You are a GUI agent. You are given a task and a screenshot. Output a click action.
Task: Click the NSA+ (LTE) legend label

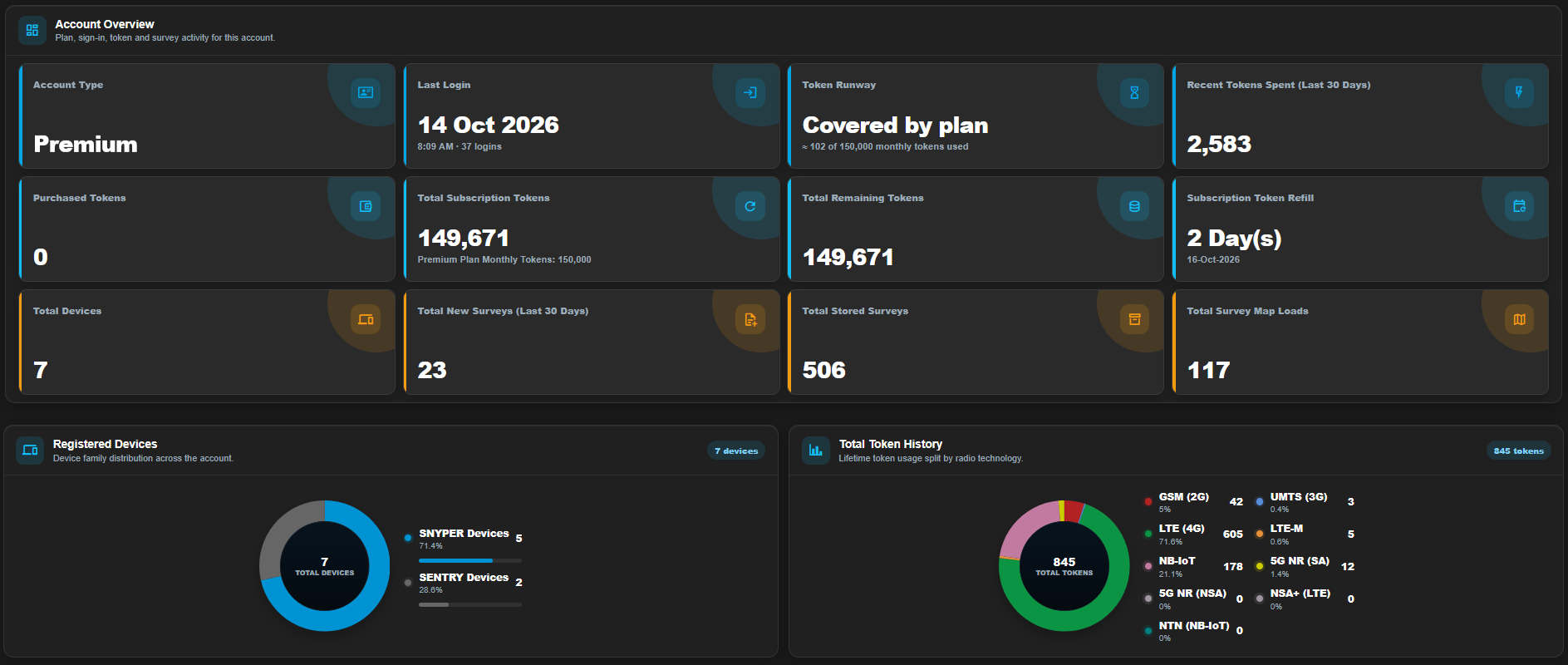[1300, 594]
